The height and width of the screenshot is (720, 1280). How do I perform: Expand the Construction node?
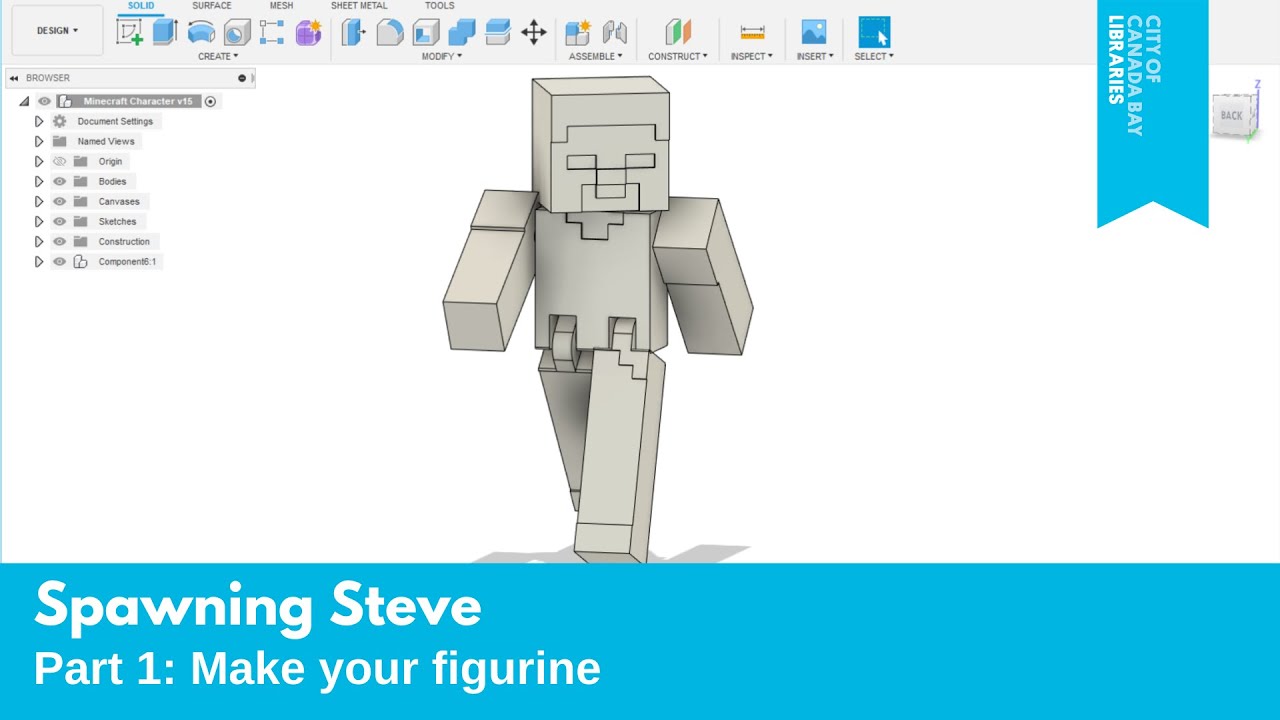coord(39,241)
